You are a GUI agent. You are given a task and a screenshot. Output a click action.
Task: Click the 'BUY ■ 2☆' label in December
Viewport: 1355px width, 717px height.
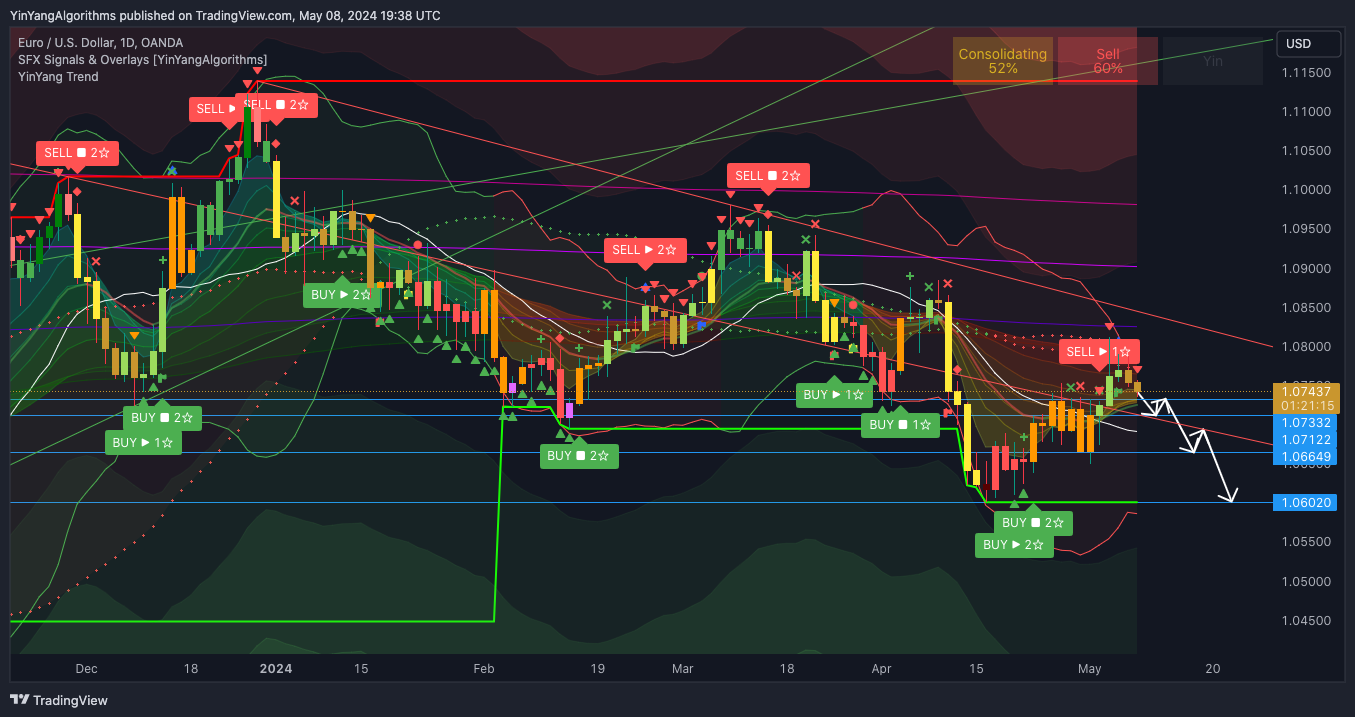(162, 418)
